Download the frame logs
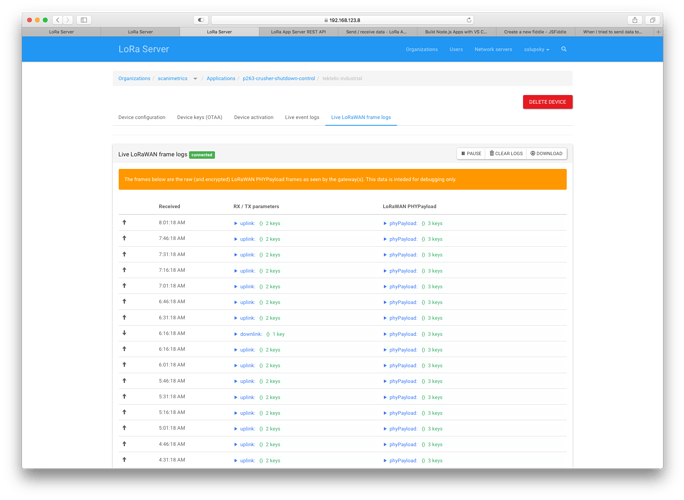 (x=546, y=154)
